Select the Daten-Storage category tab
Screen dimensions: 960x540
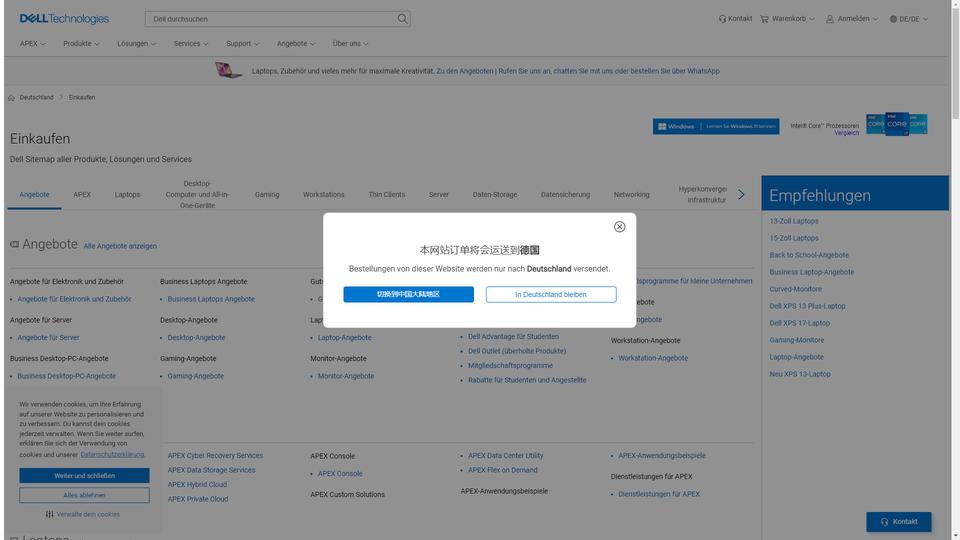pyautogui.click(x=495, y=195)
